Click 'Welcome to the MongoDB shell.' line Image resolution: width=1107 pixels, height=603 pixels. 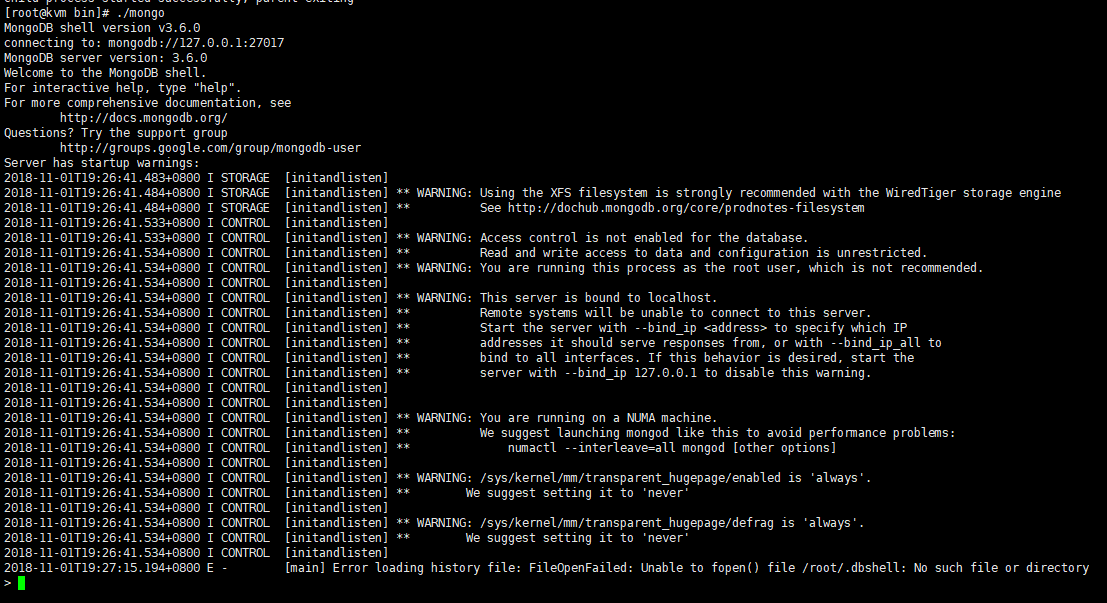click(105, 73)
